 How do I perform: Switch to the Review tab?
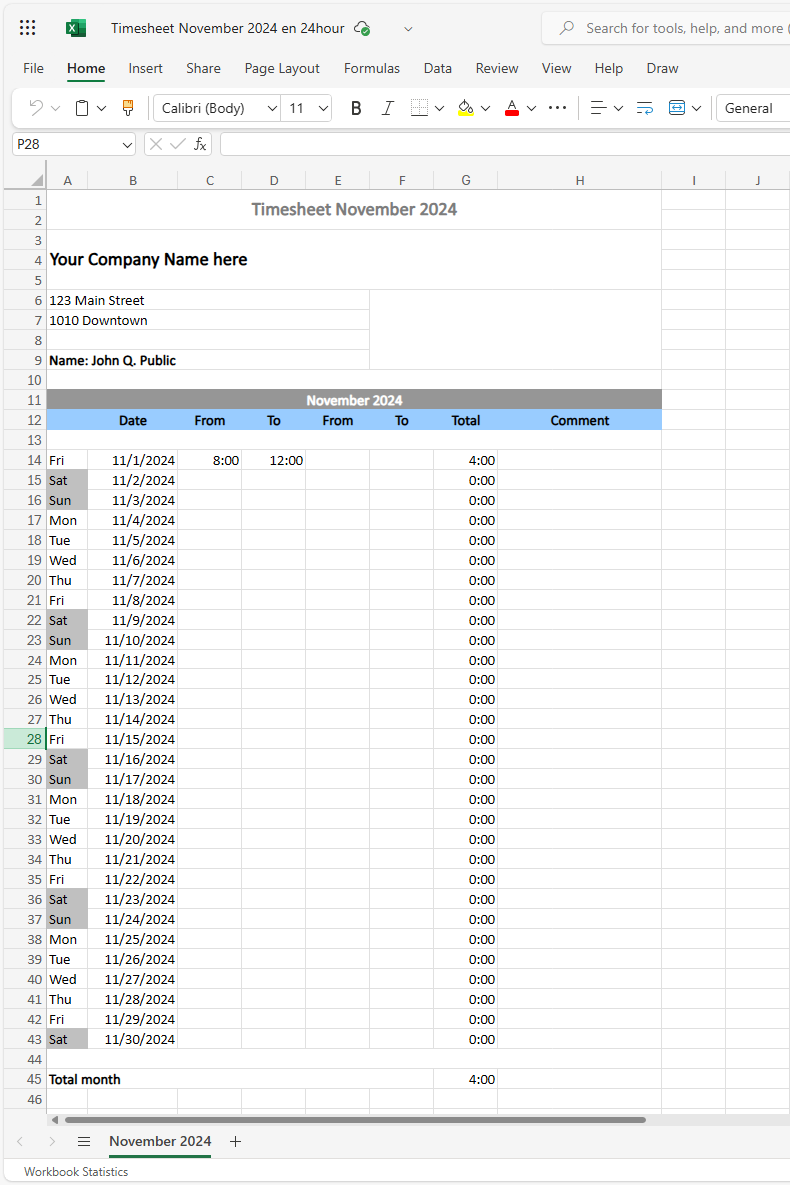497,68
